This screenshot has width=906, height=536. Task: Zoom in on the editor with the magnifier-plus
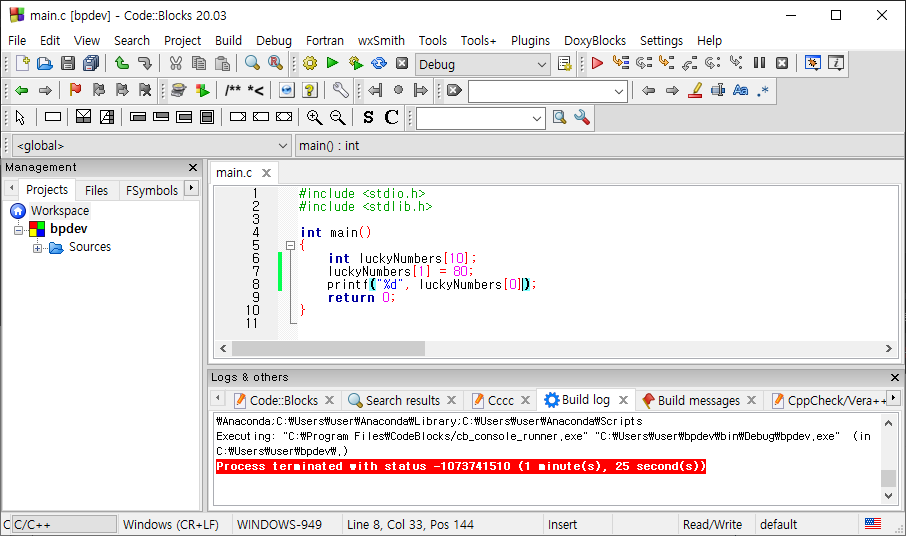314,117
